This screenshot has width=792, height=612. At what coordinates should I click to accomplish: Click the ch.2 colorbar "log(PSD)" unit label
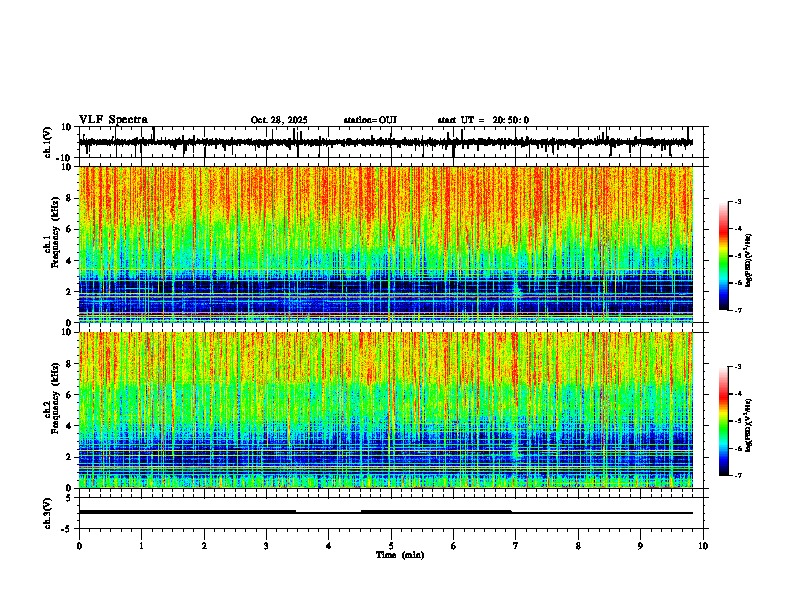click(x=749, y=425)
